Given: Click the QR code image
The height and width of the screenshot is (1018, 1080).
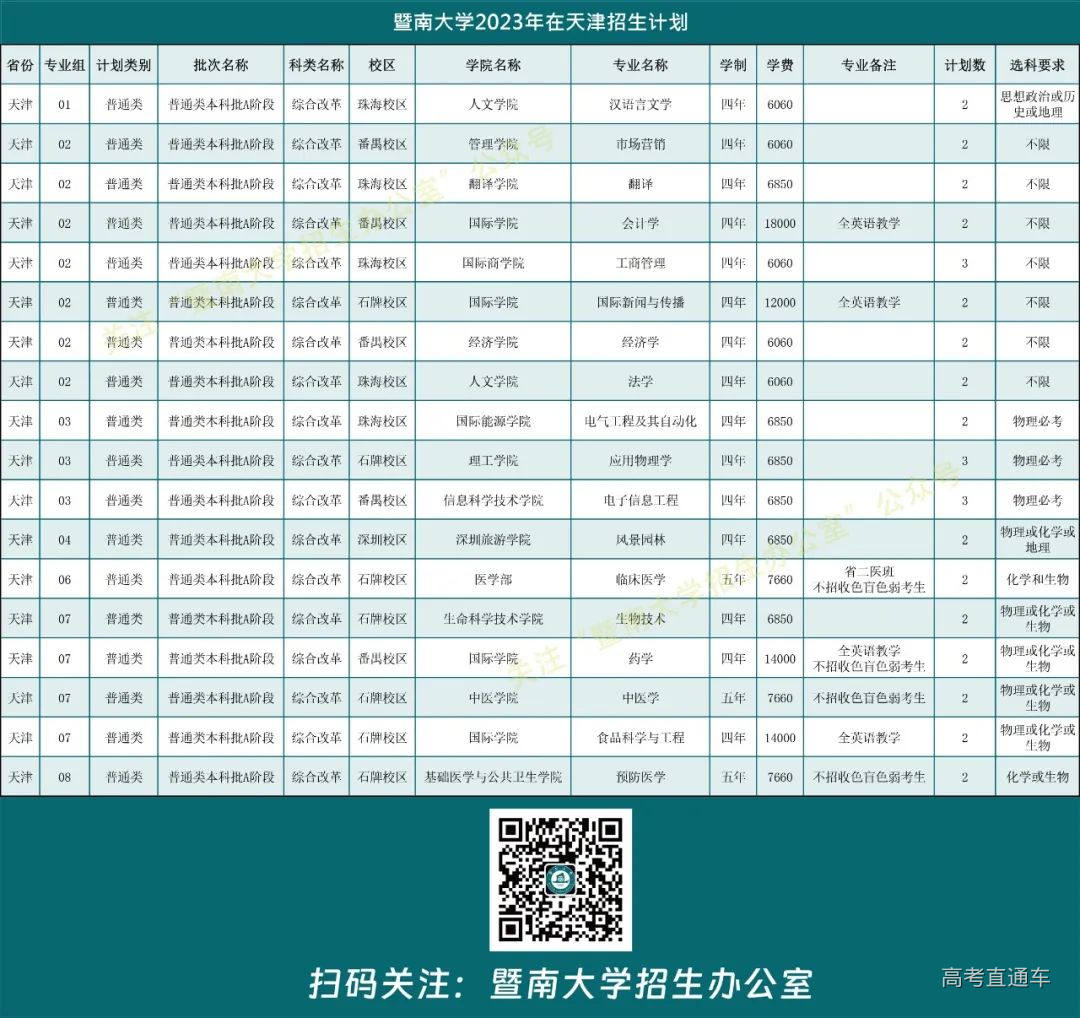Looking at the screenshot, I should click(x=560, y=879).
